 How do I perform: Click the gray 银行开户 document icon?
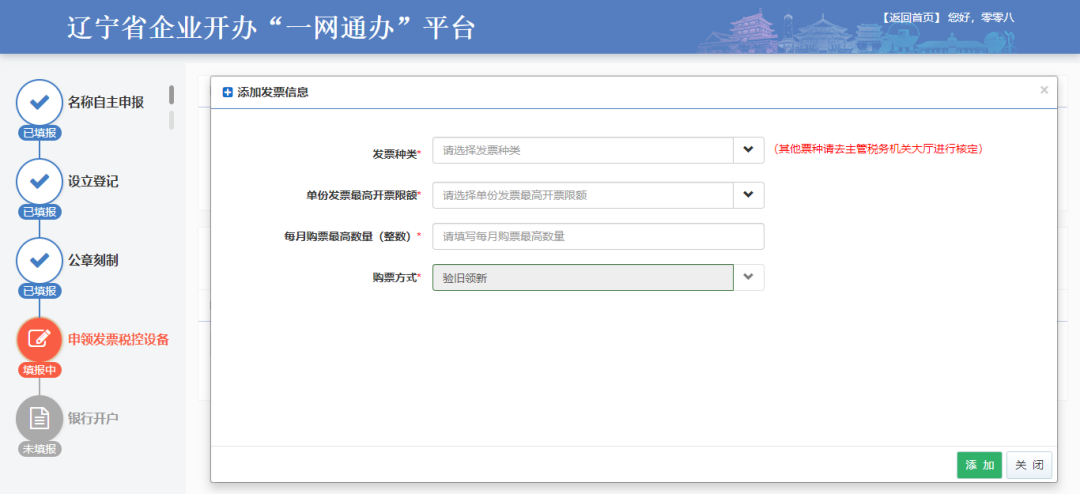tap(39, 418)
